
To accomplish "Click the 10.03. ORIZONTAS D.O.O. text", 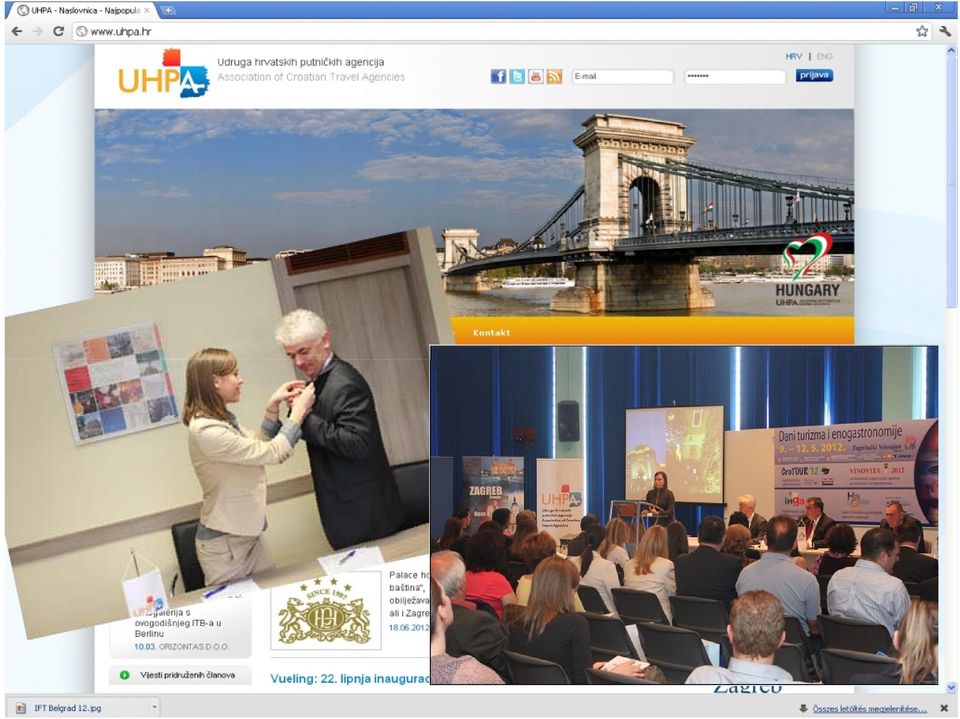I will click(182, 647).
